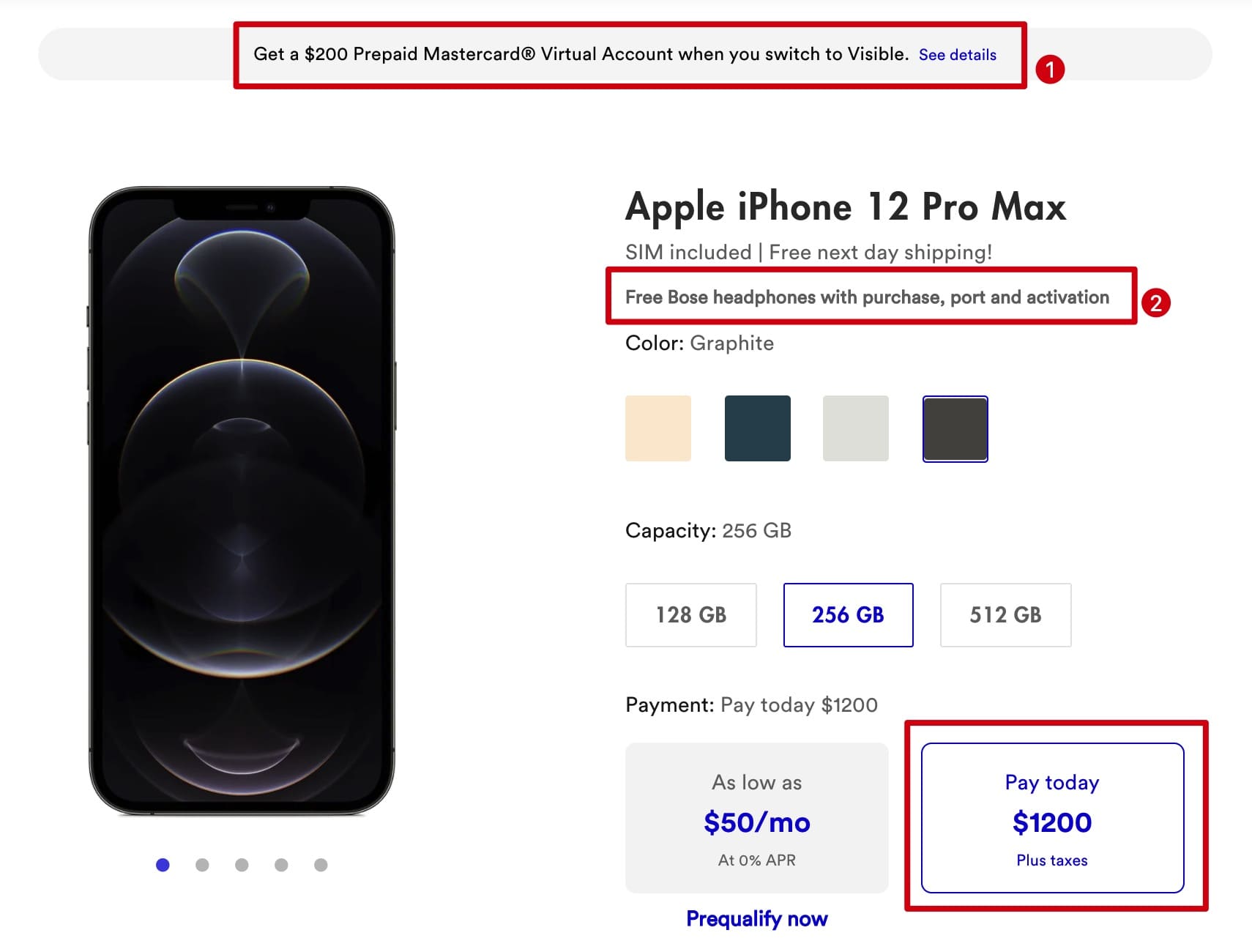Click the last carousel navigation dot
Viewport: 1252px width, 952px height.
coord(321,864)
